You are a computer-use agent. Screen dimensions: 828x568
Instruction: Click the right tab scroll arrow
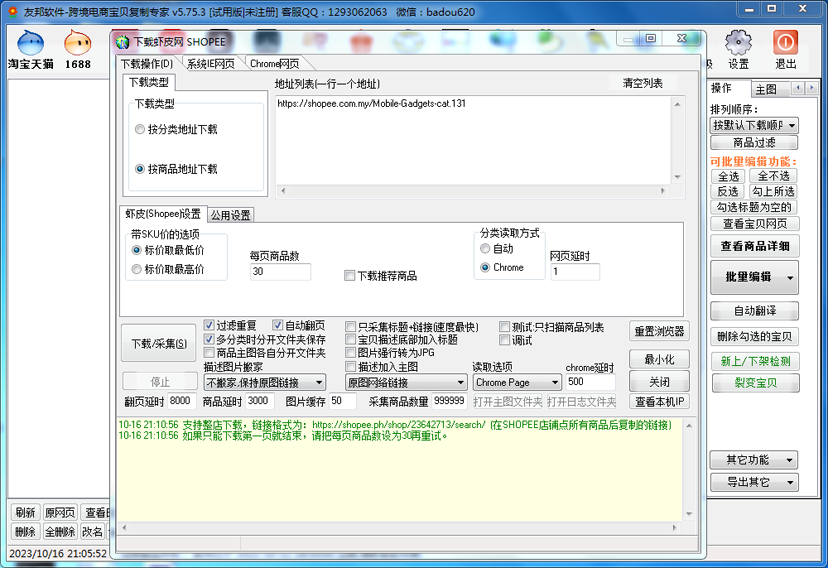coord(811,89)
